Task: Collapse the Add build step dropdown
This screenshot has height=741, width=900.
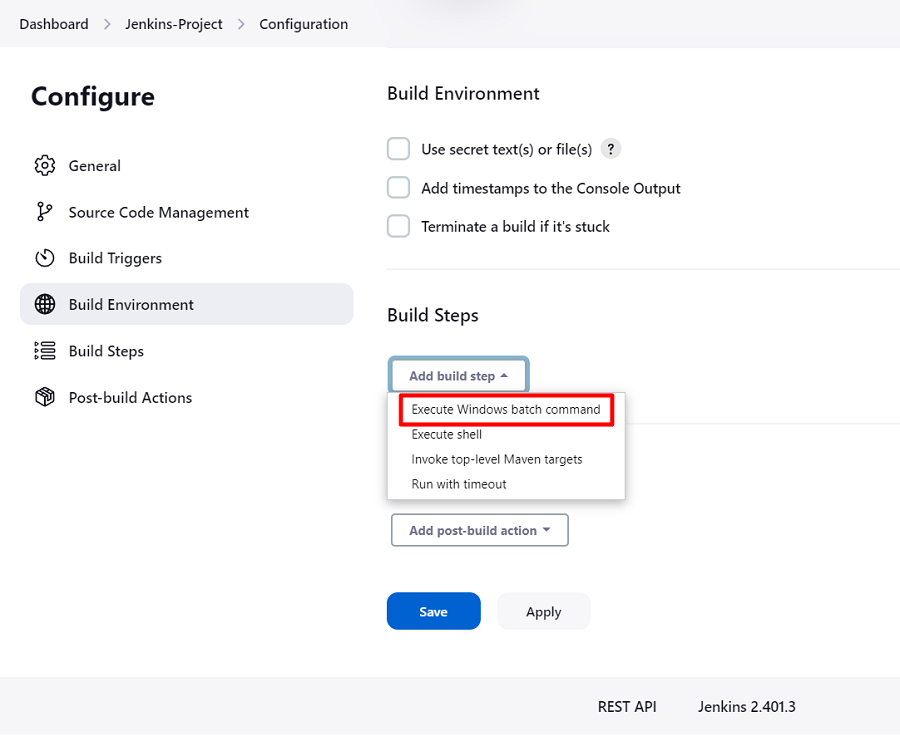Action: [458, 376]
